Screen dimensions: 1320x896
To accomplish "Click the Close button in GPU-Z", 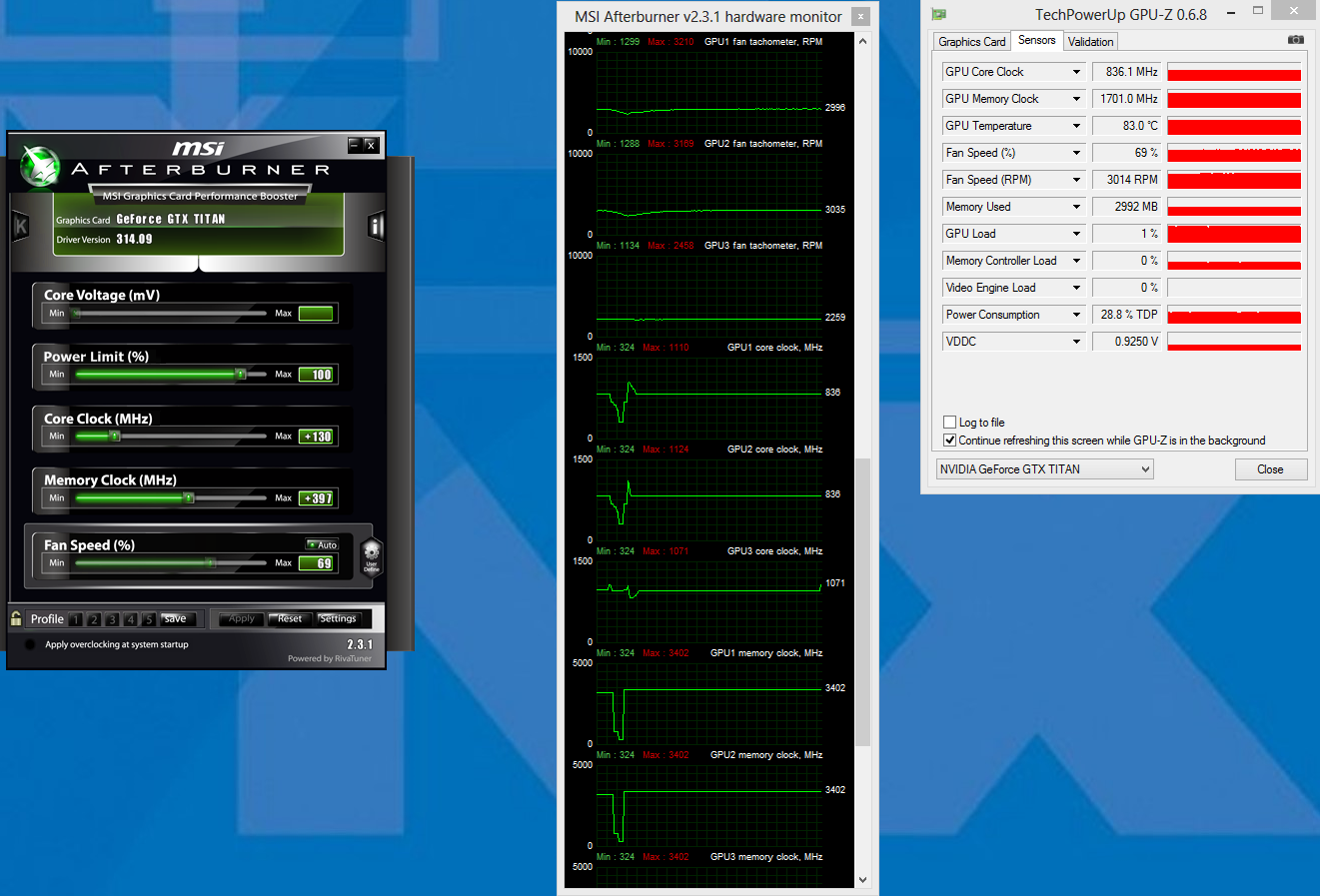I will coord(1270,469).
